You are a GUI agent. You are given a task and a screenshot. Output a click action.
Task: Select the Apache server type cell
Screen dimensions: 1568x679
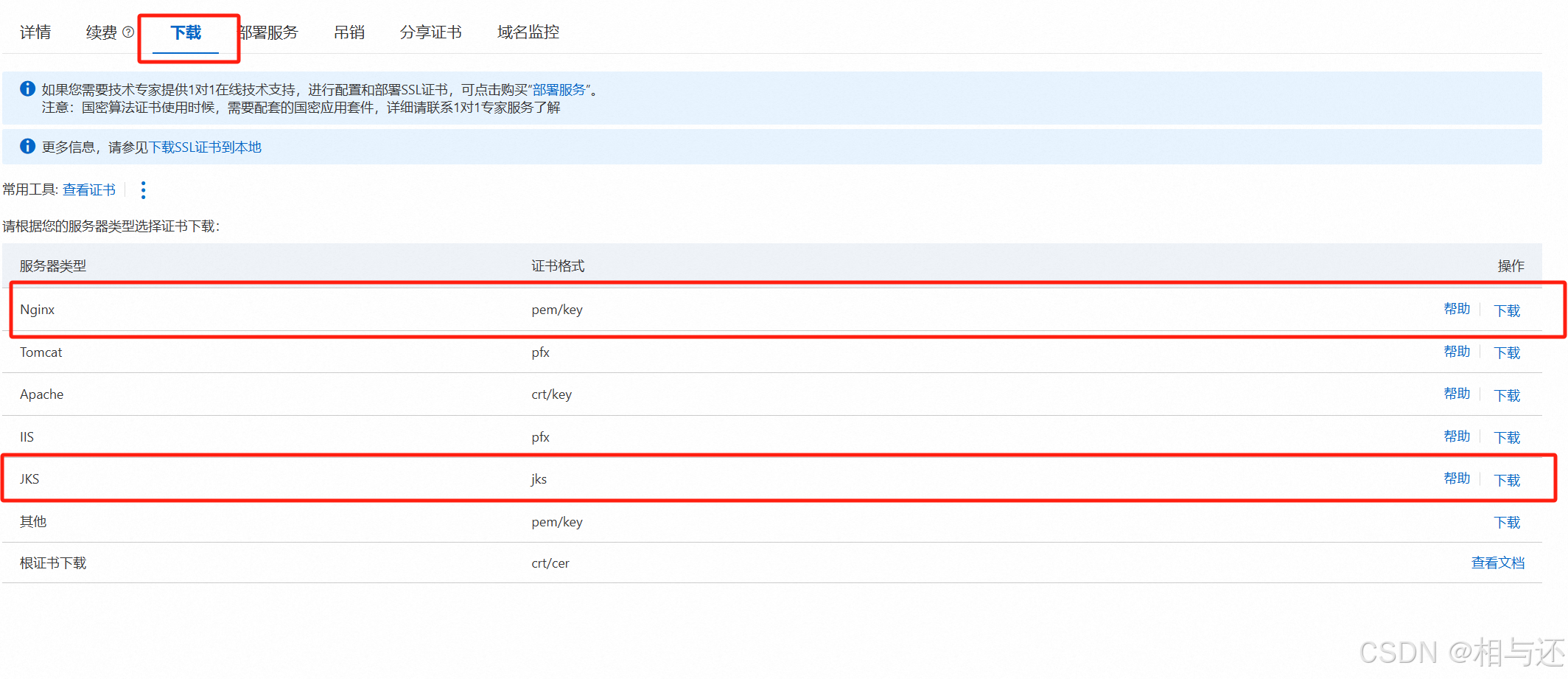click(x=42, y=394)
